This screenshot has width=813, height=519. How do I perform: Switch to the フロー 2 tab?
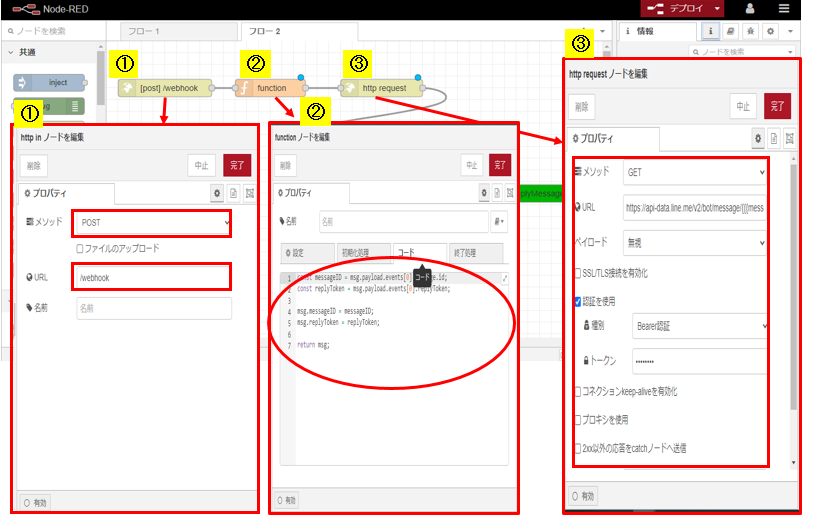tap(299, 32)
